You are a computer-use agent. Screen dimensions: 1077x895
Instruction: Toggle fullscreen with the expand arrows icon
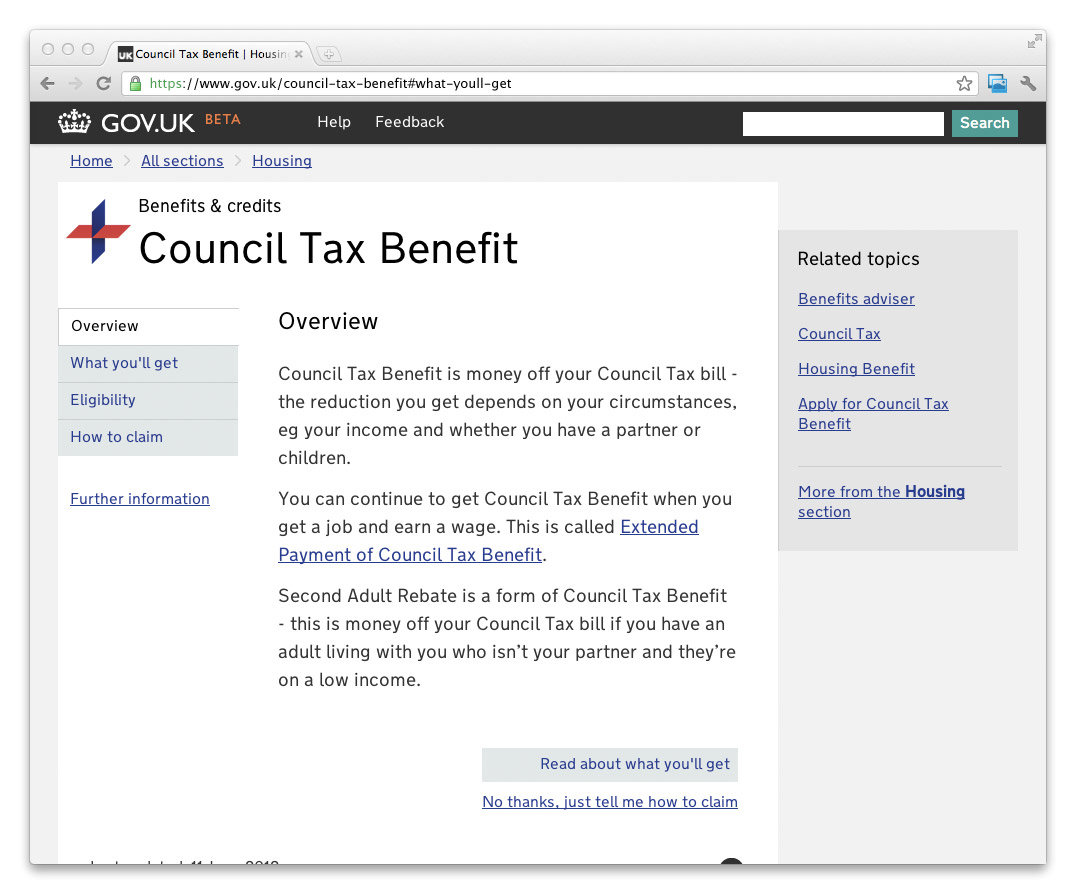1034,41
